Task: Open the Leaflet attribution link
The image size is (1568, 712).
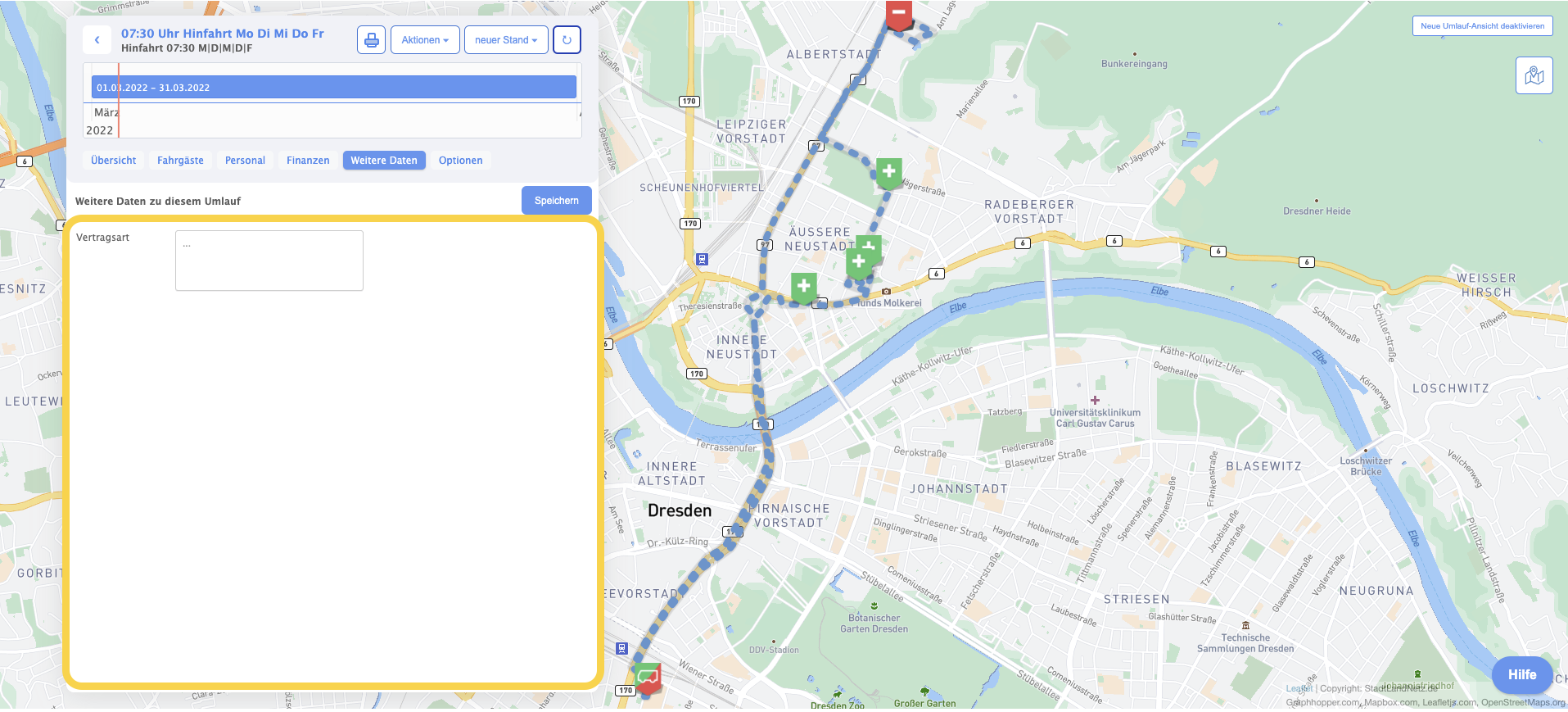Action: (x=1298, y=688)
